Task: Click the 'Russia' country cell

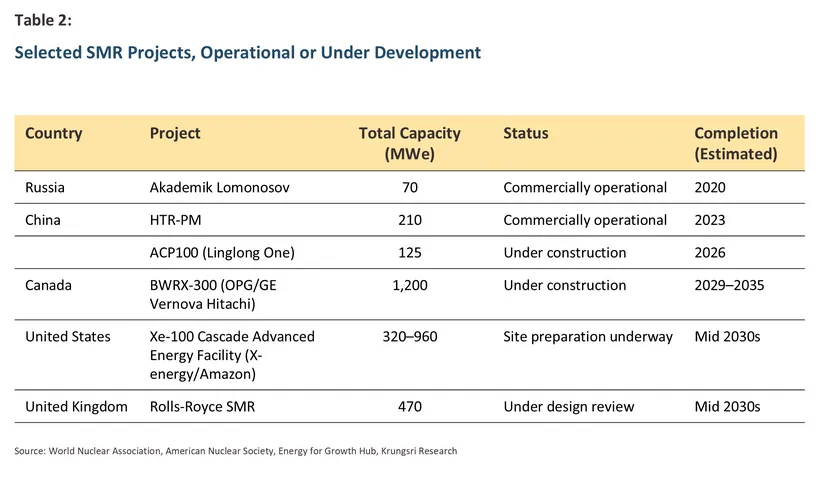Action: (48, 187)
